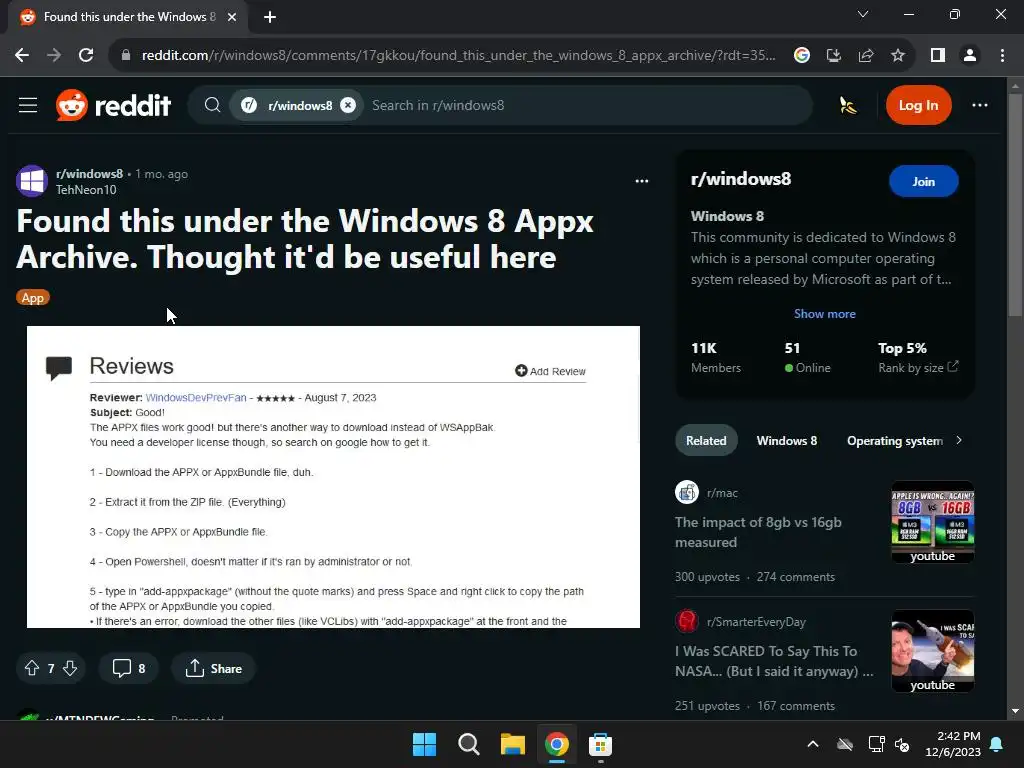Viewport: 1024px width, 768px height.
Task: Close the Found this under the Windows 8 tab
Action: click(232, 17)
